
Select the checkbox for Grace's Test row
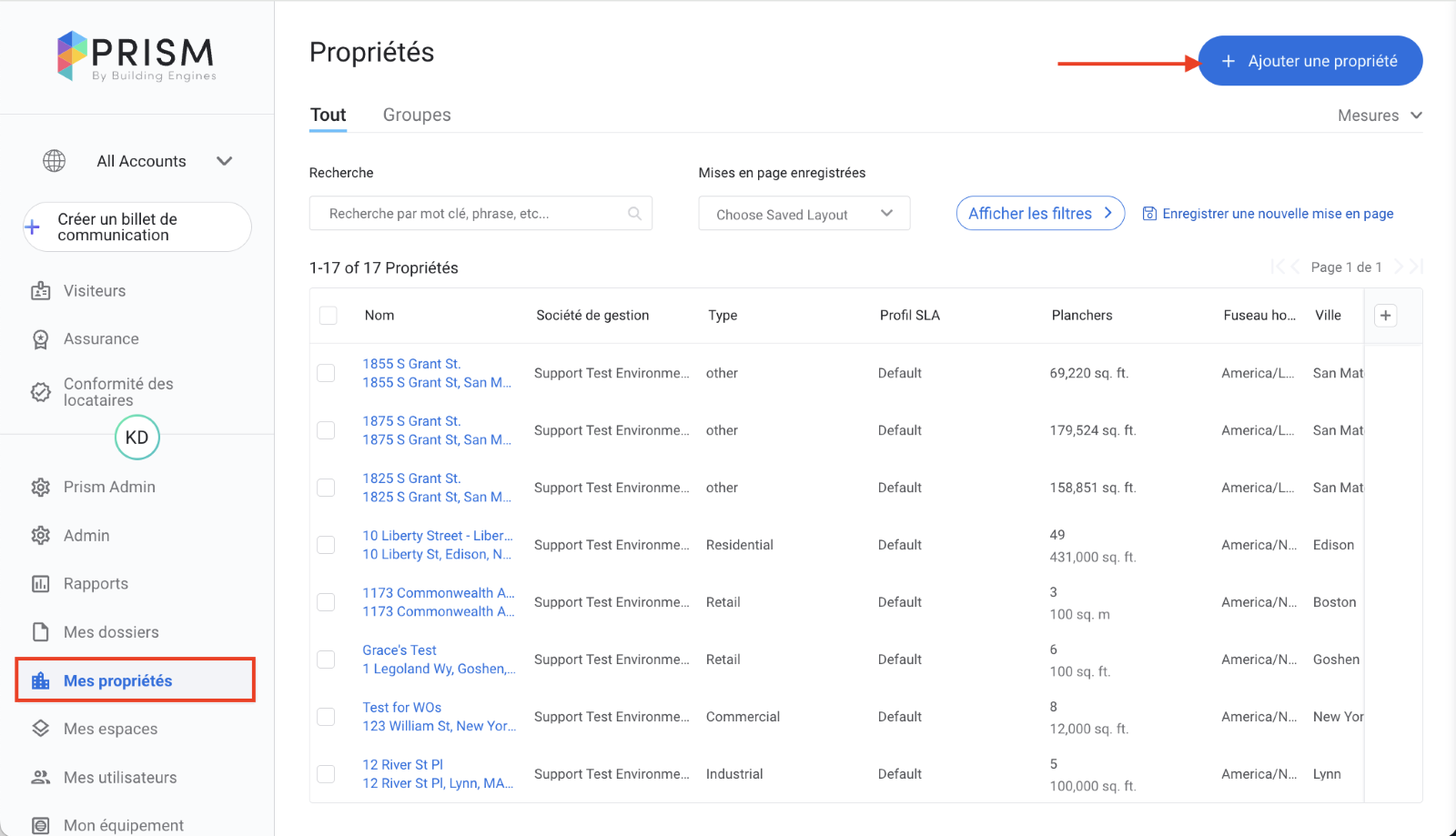326,660
